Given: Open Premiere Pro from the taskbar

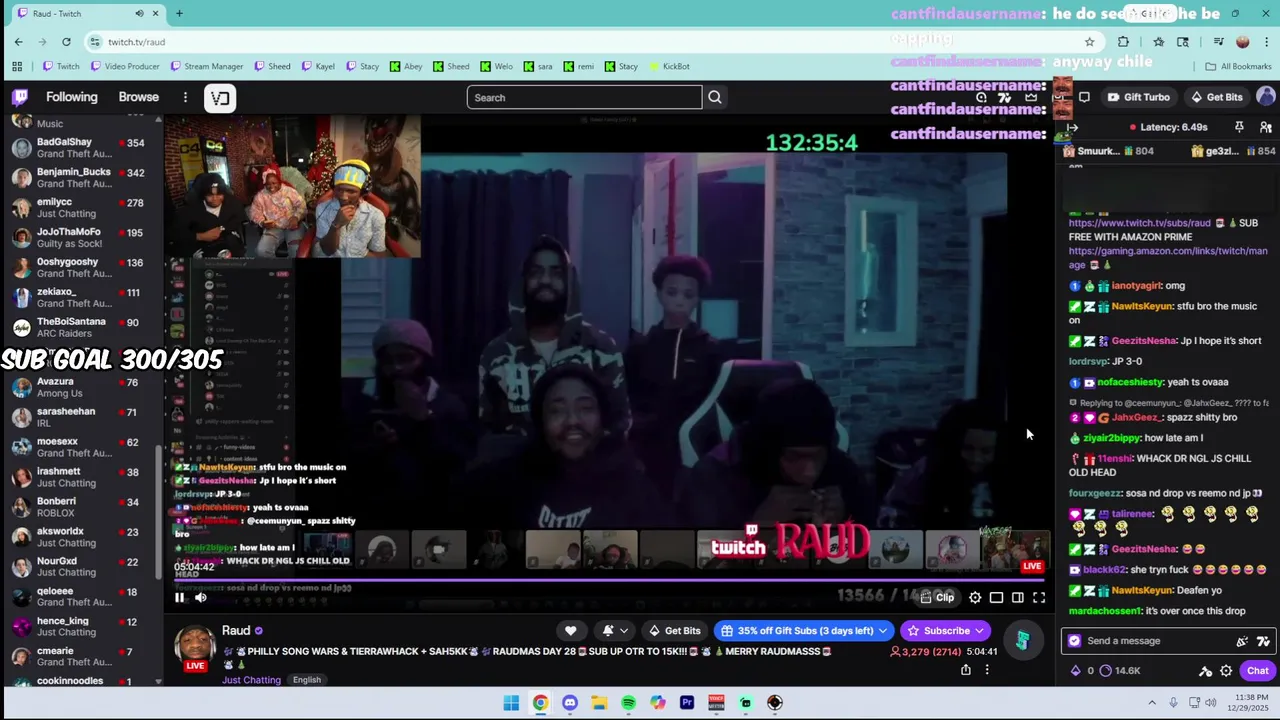Looking at the screenshot, I should click(x=687, y=703).
